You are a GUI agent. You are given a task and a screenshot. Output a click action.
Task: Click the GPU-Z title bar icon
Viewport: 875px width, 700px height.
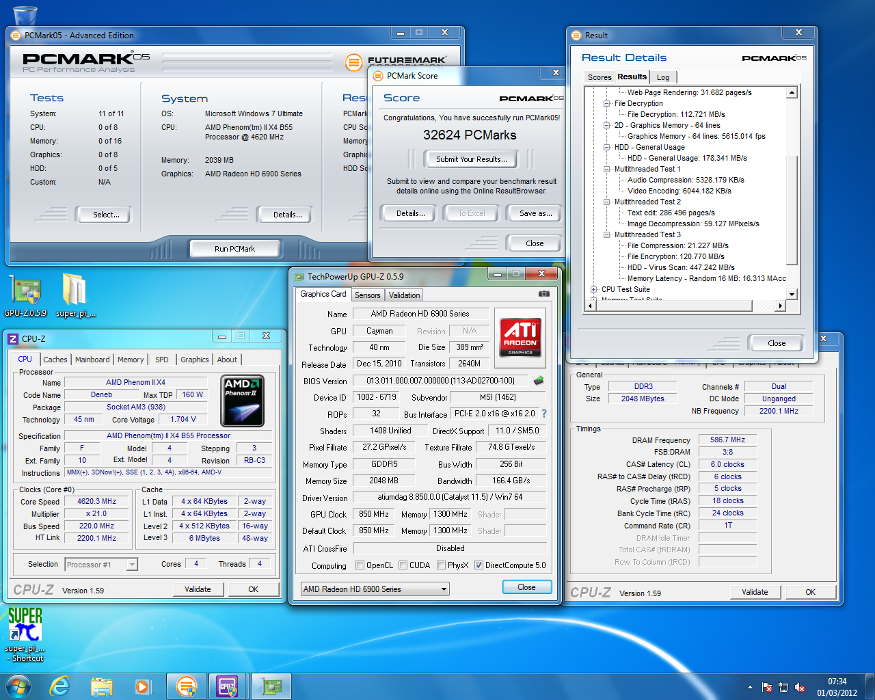[x=299, y=276]
